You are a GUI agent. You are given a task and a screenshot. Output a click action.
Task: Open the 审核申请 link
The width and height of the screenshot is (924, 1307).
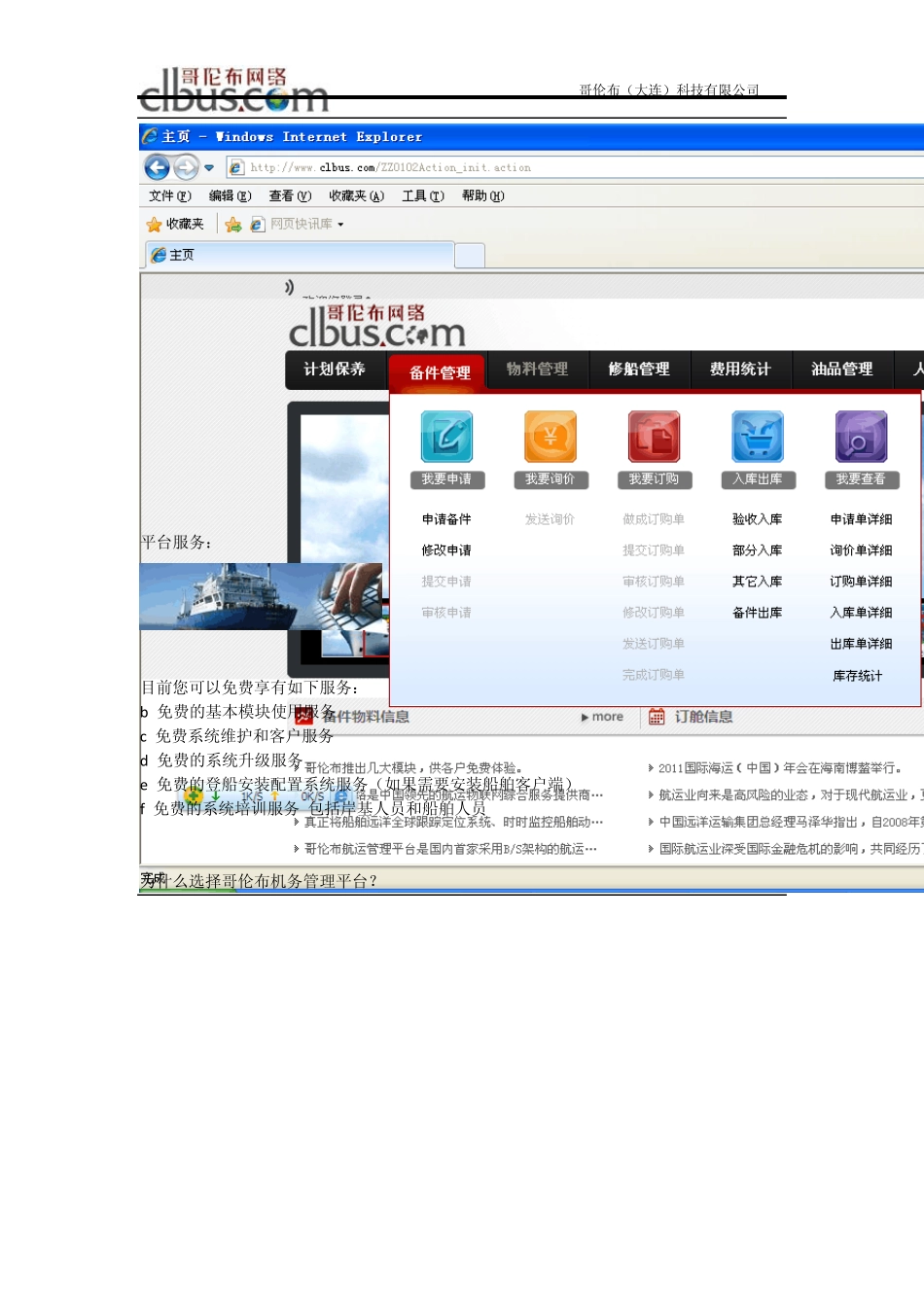click(446, 613)
